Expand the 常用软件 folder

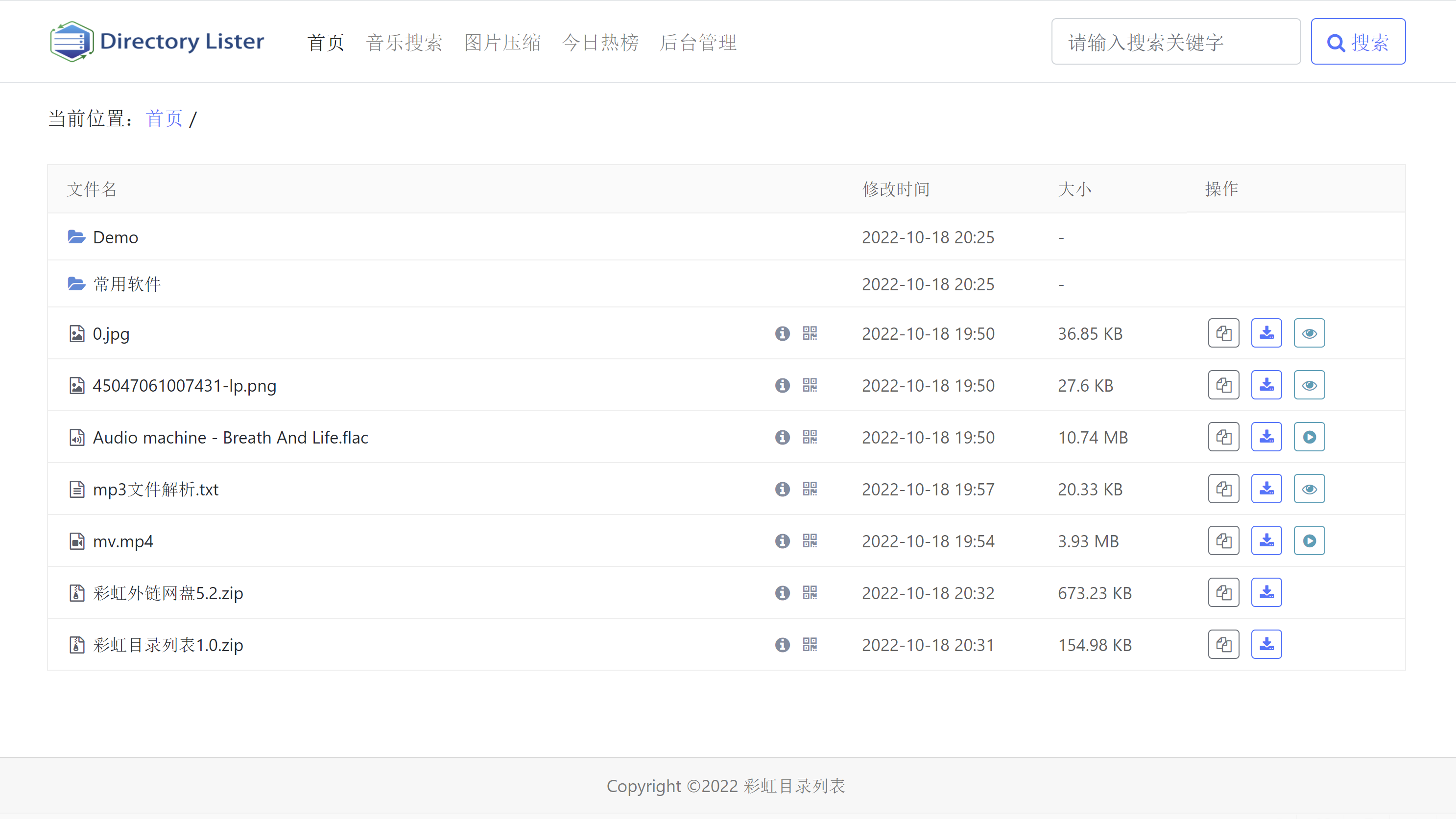[x=125, y=284]
